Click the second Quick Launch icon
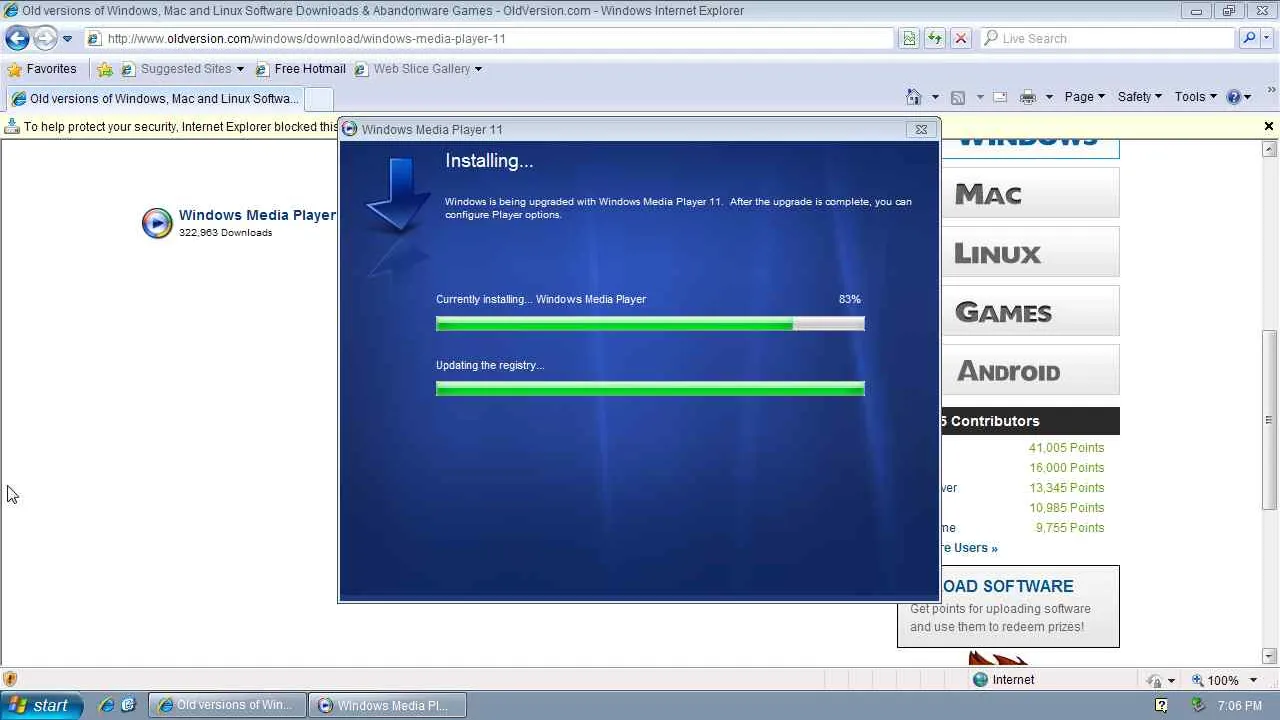This screenshot has height=720, width=1280. [128, 705]
